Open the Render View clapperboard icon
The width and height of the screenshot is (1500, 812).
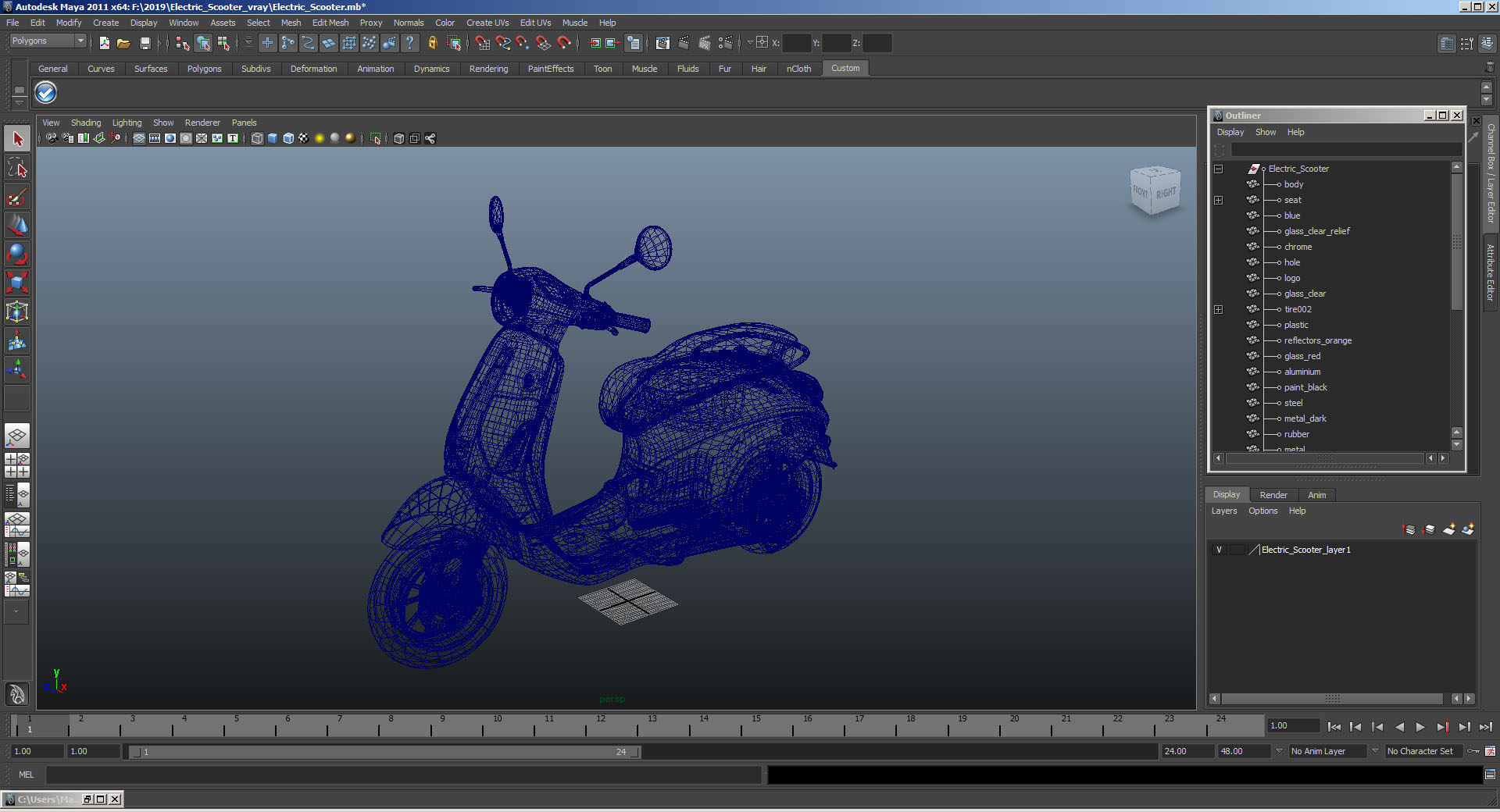pos(662,43)
